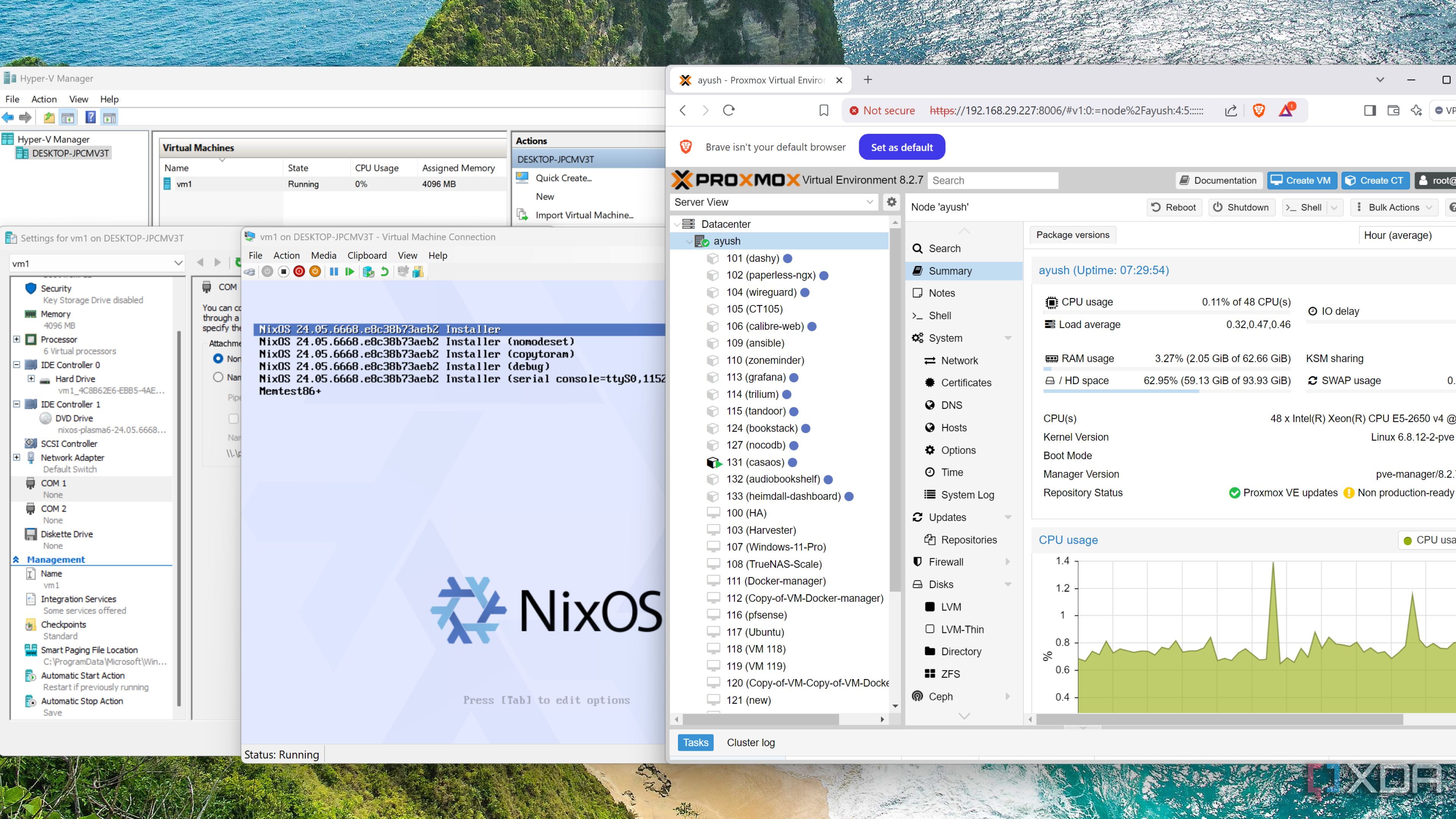1456x819 pixels.
Task: Switch to the Cluster log tab
Action: click(750, 743)
